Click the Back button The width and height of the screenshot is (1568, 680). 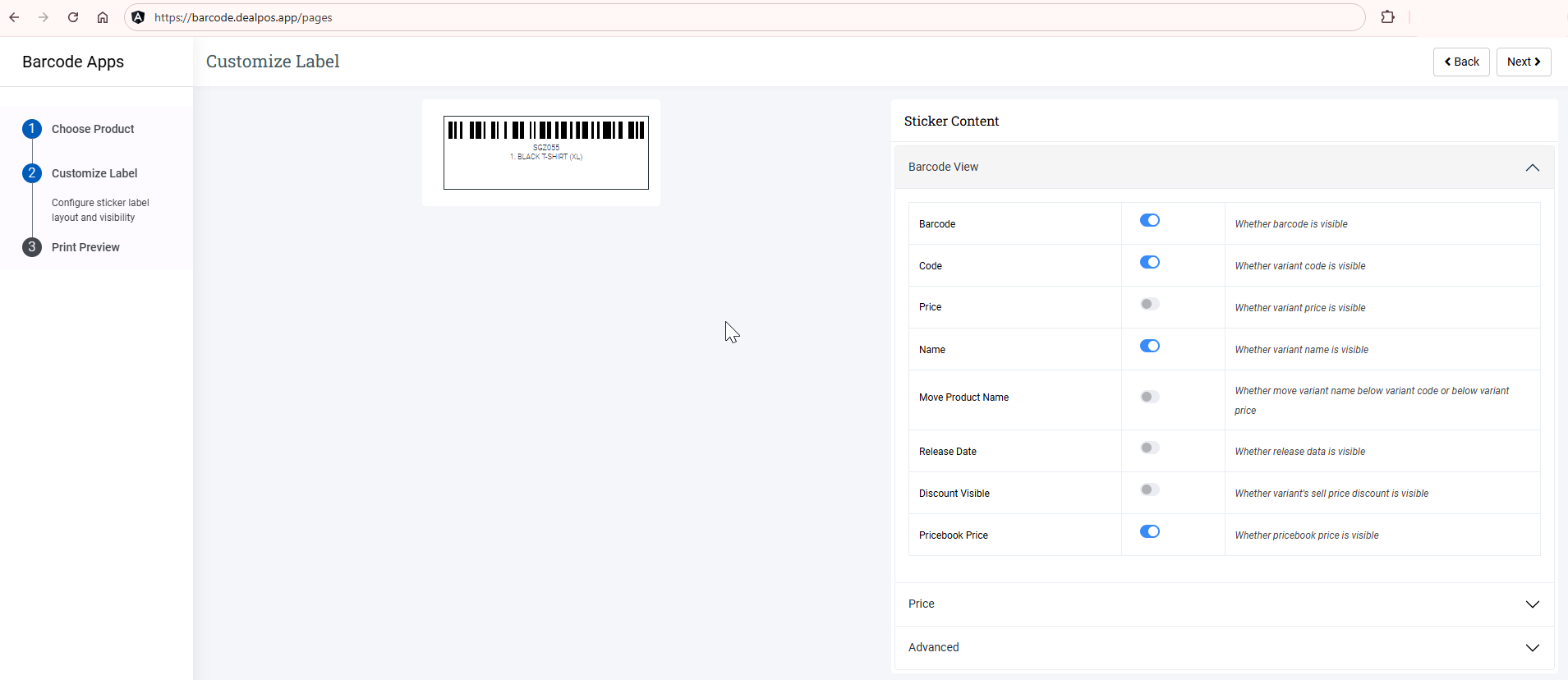1461,62
